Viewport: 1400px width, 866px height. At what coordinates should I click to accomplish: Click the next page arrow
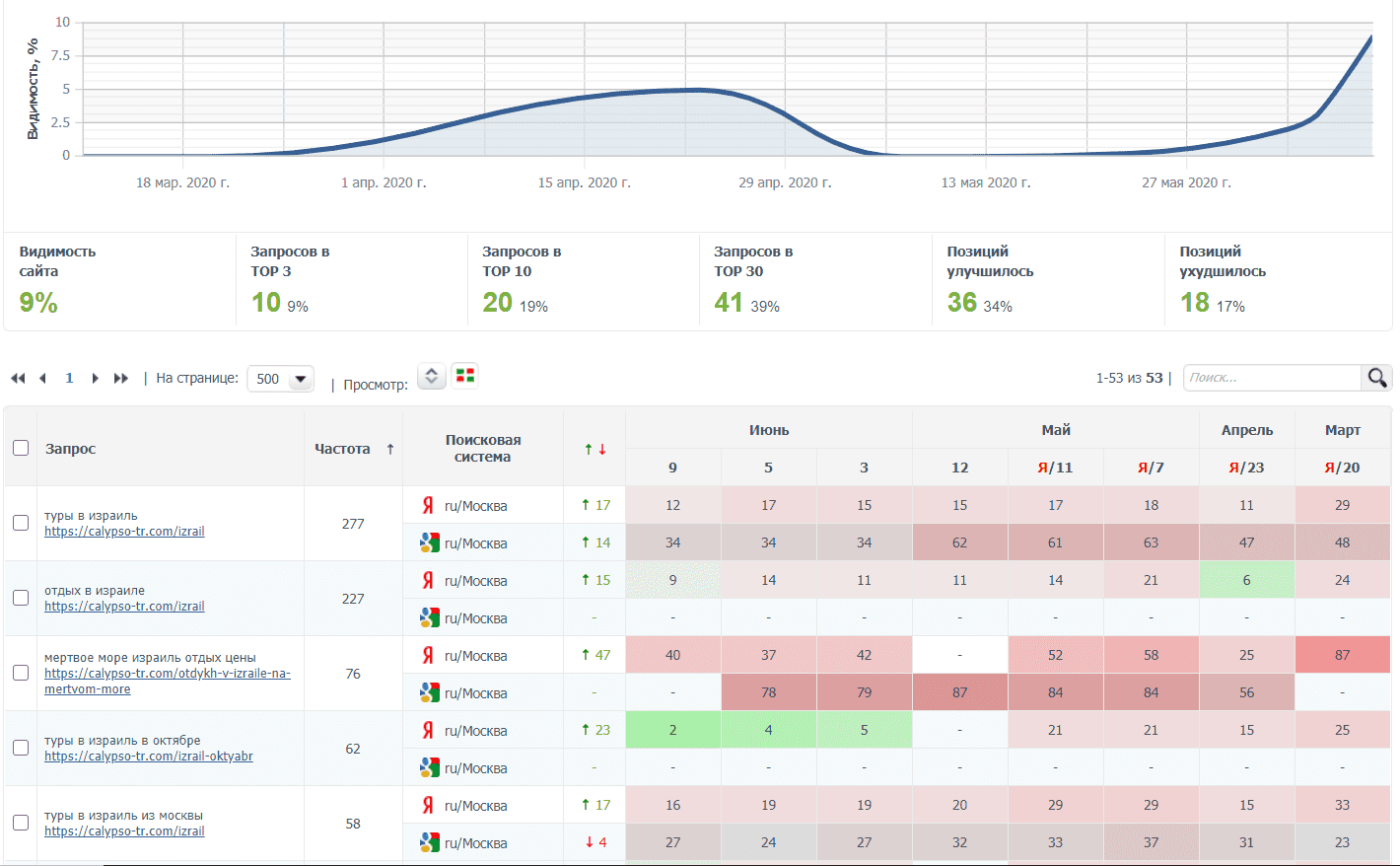coord(95,379)
